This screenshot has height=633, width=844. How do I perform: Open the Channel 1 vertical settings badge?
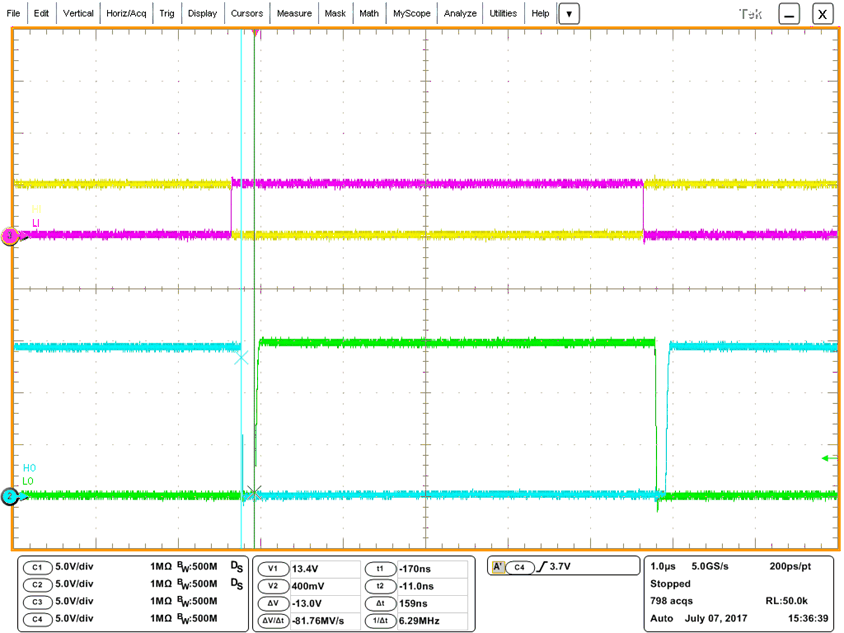[37, 568]
